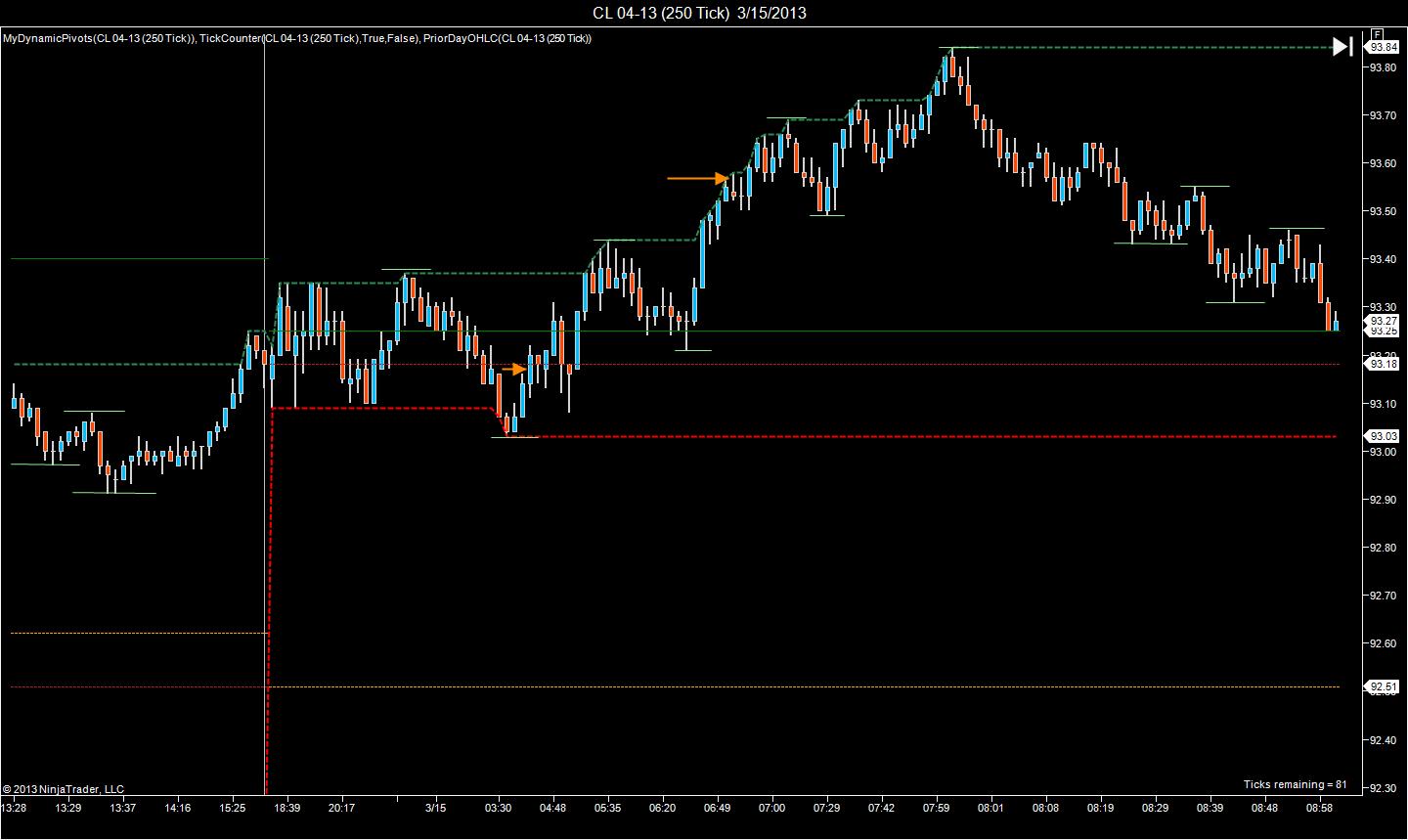Viewport: 1408px width, 840px height.
Task: Click the 13:28 time axis label
Action: click(14, 809)
